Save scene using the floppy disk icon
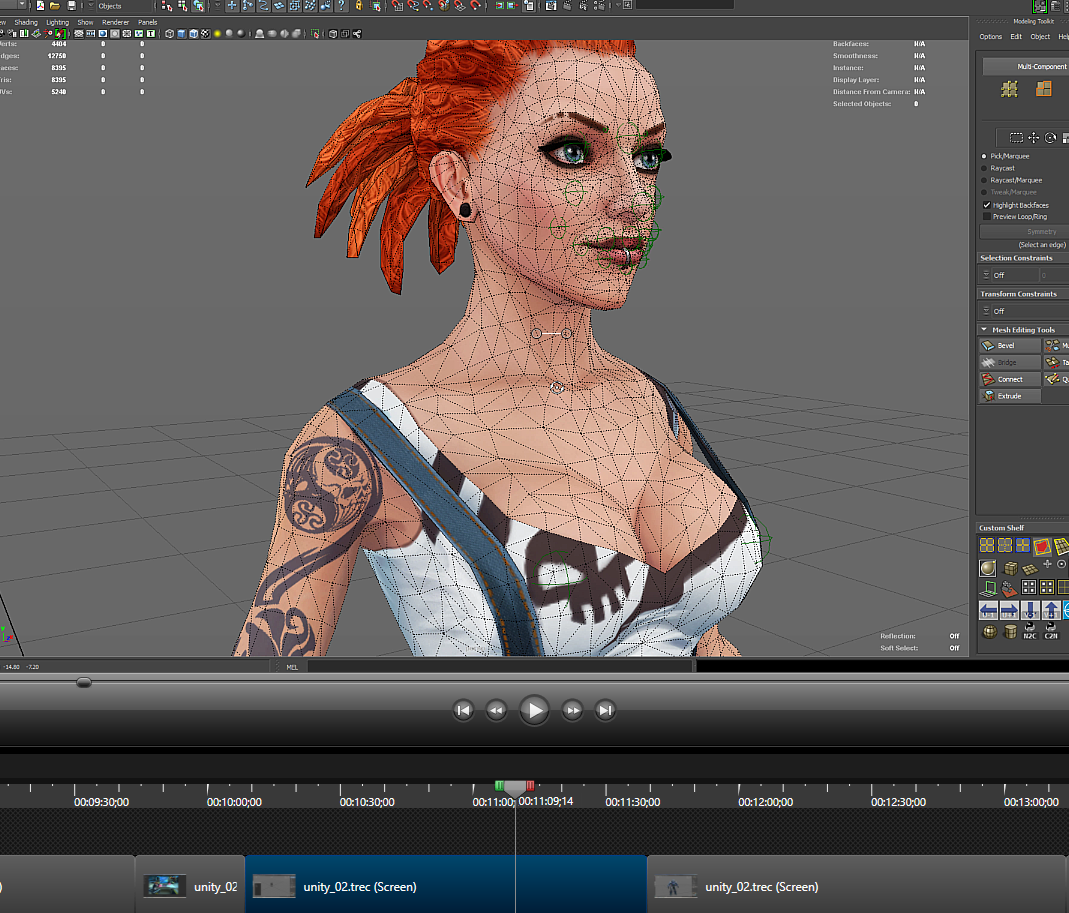This screenshot has height=913, width=1069. pyautogui.click(x=72, y=5)
